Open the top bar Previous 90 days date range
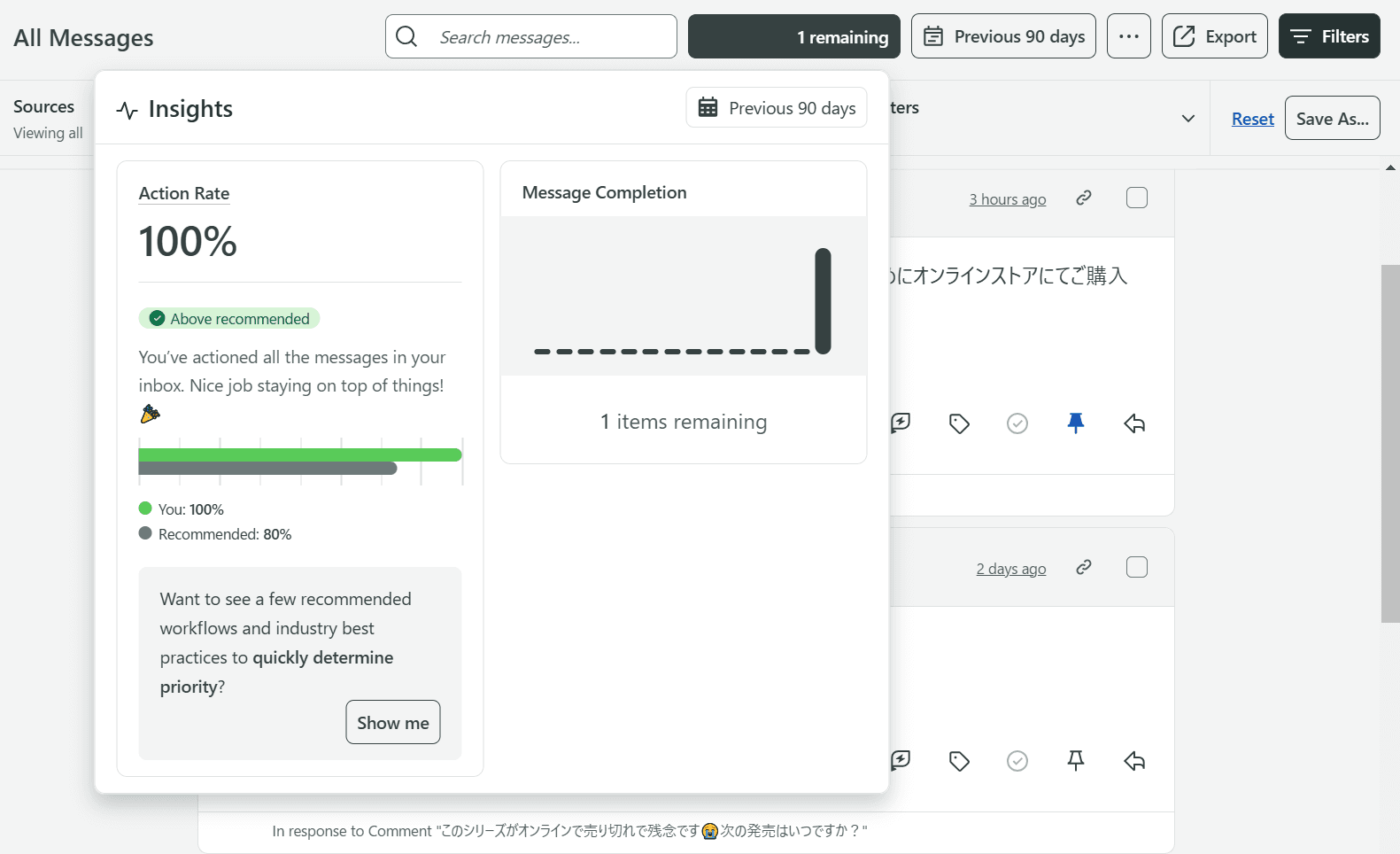The image size is (1400, 854). pyautogui.click(x=1002, y=36)
